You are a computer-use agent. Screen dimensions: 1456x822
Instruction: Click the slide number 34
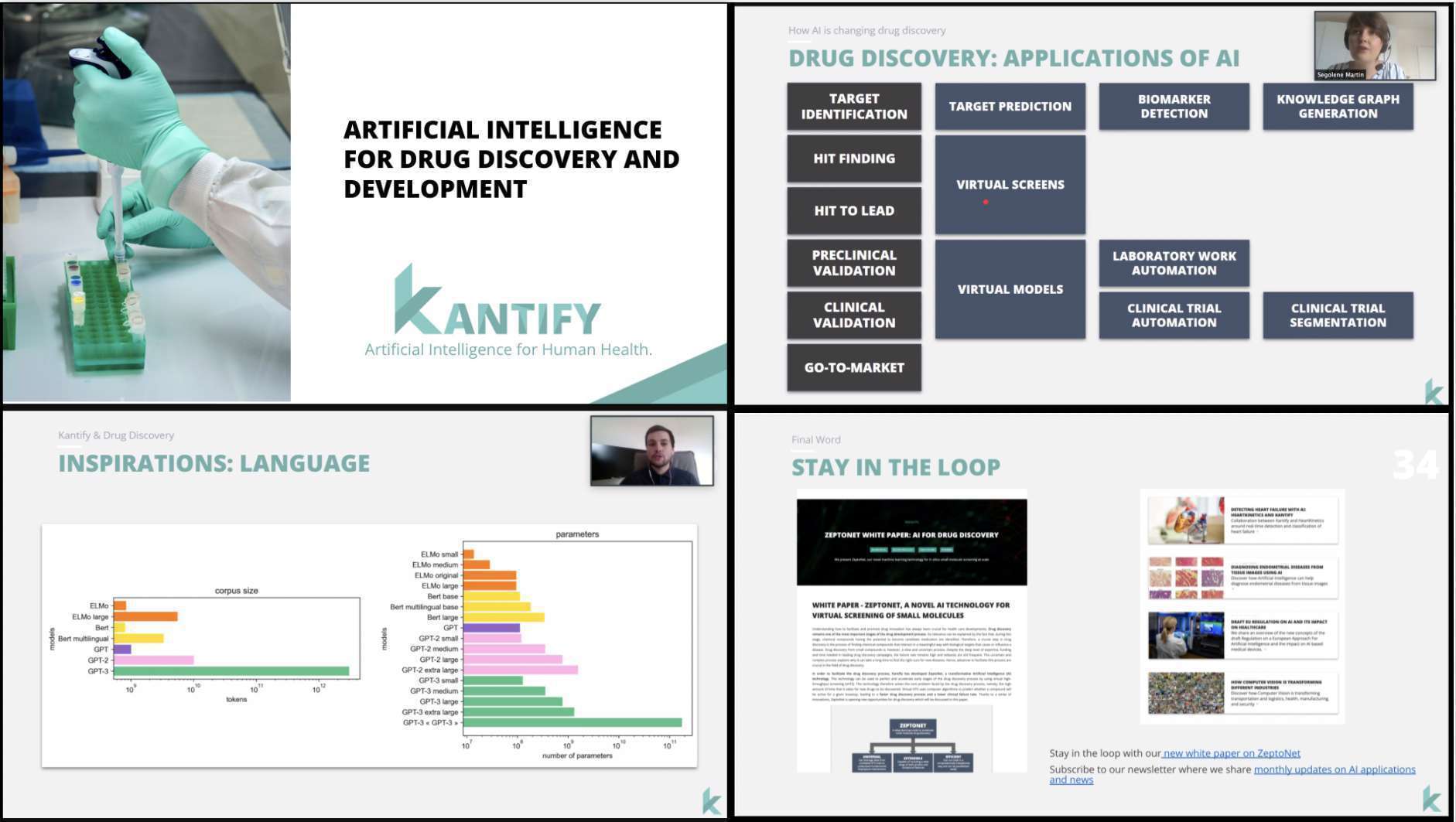click(x=1415, y=465)
